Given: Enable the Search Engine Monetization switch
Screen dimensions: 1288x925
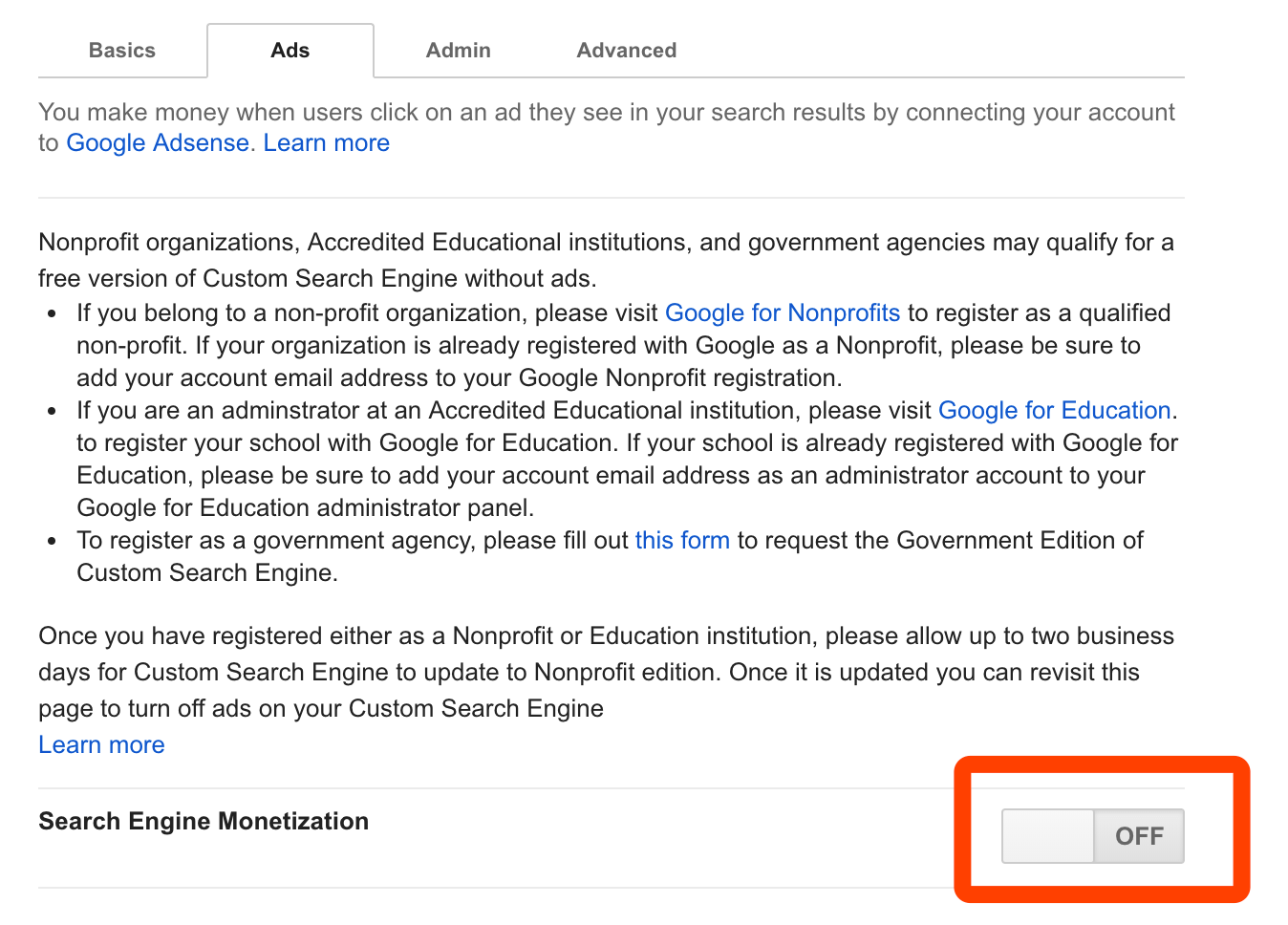Looking at the screenshot, I should (1092, 836).
